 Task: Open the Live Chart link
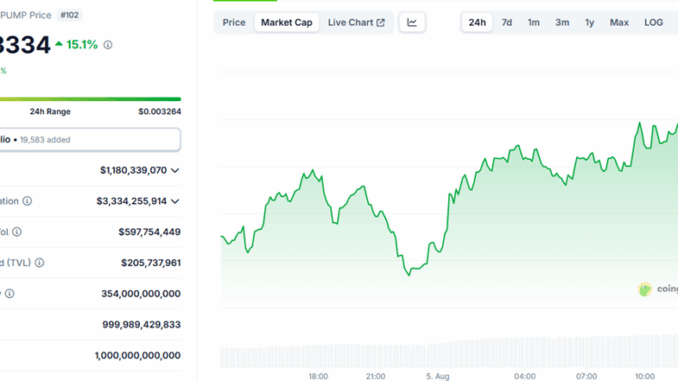[356, 22]
